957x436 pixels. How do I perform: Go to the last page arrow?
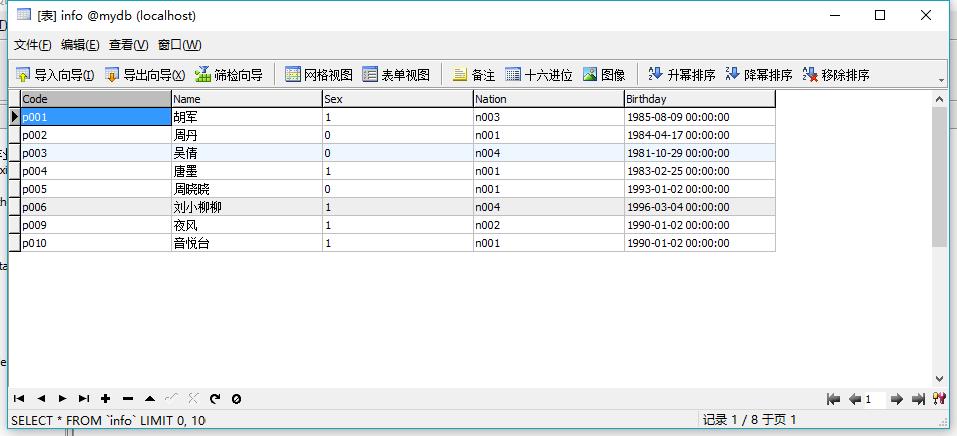coord(918,399)
